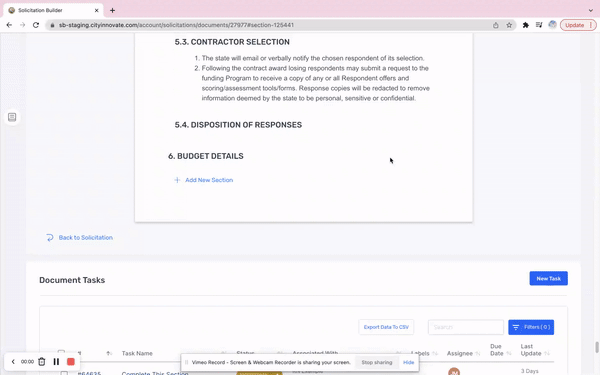Image resolution: width=600 pixels, height=375 pixels.
Task: Follow the Back to Solicitation link
Action: point(86,238)
